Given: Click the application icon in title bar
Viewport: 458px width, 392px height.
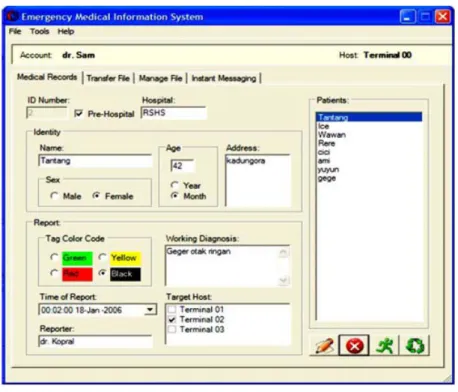Looking at the screenshot, I should [x=13, y=16].
